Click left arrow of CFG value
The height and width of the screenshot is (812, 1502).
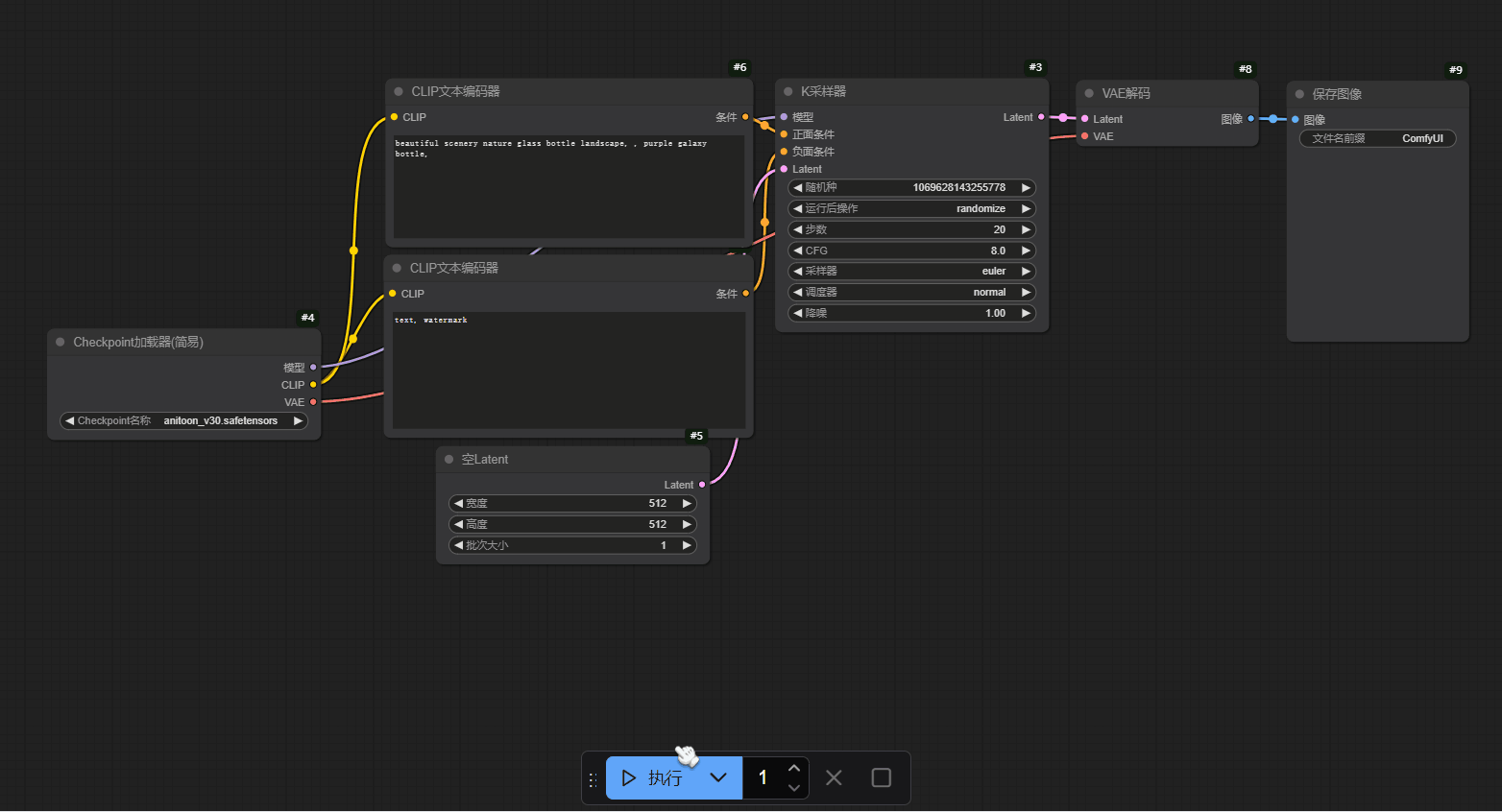(797, 251)
